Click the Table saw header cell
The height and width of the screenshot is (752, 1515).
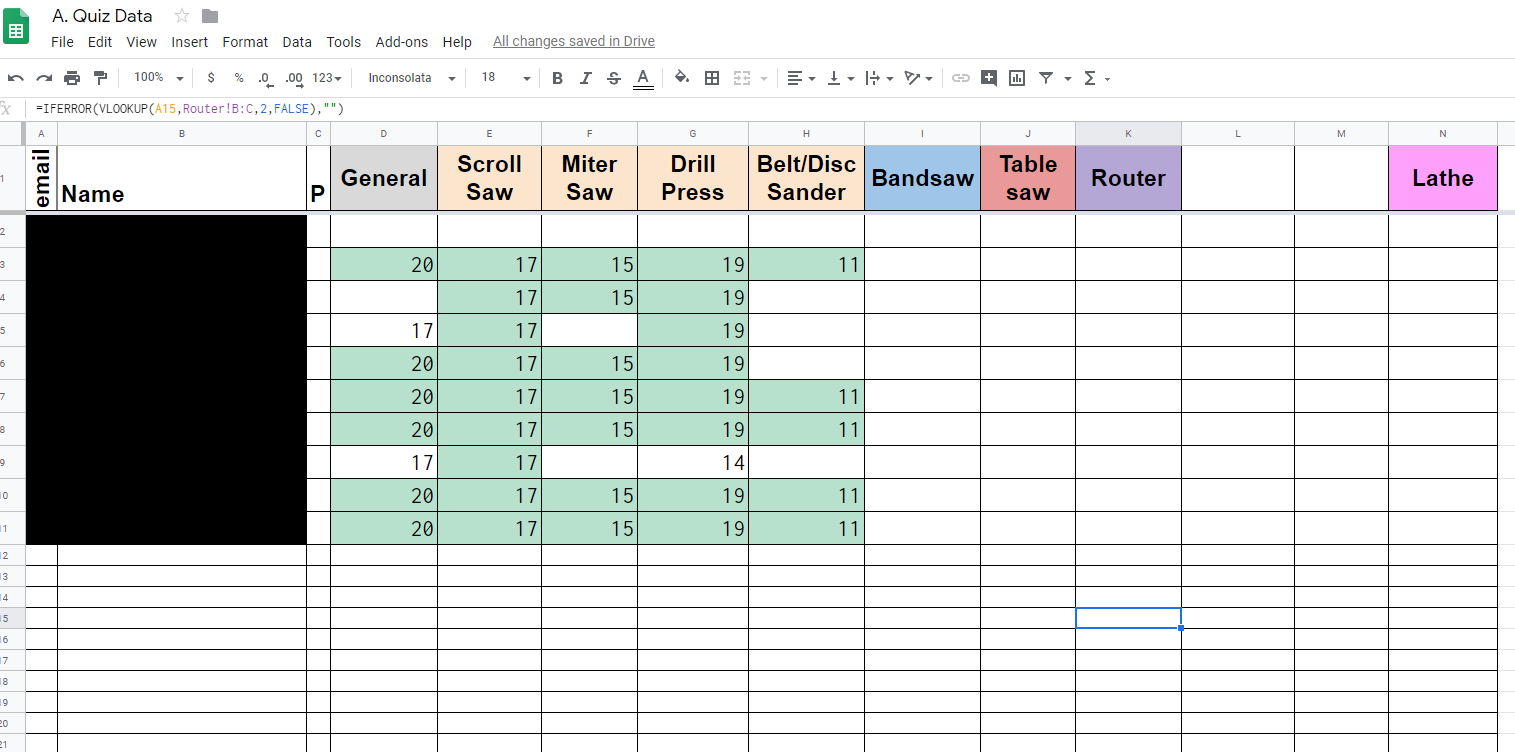tap(1028, 178)
